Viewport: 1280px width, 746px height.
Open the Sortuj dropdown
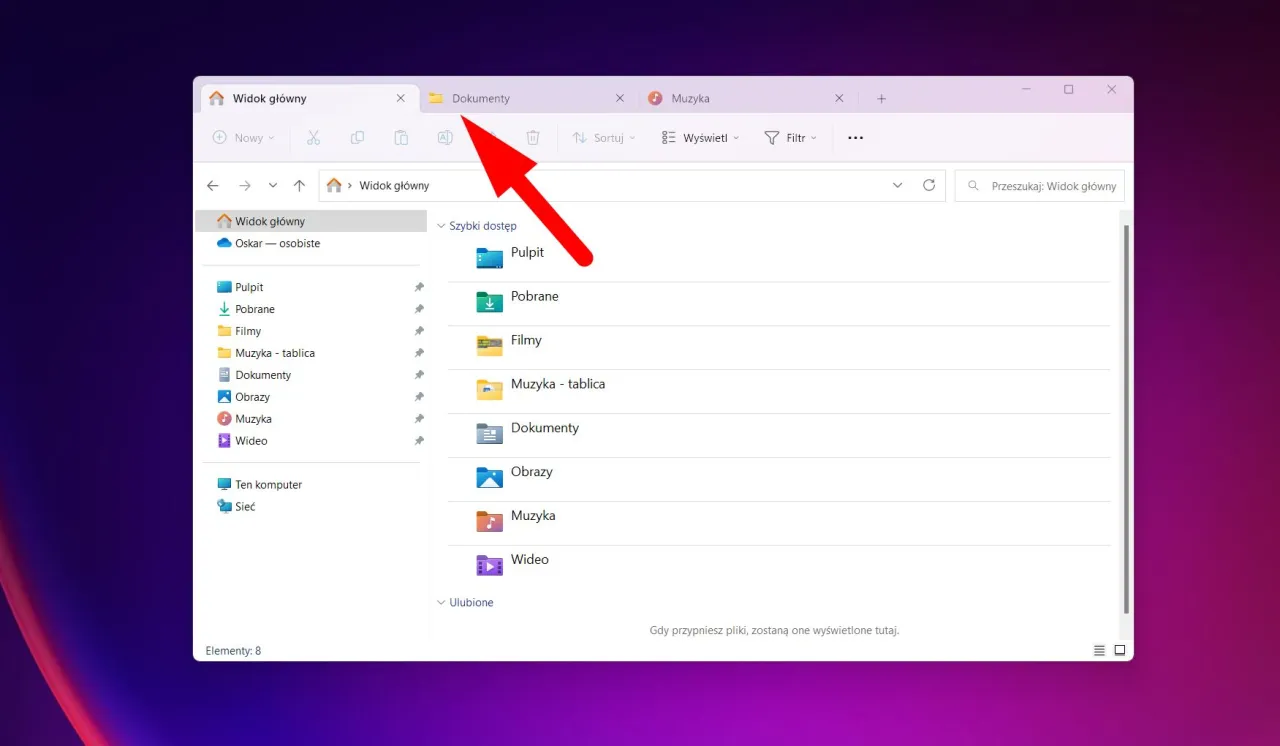pyautogui.click(x=603, y=137)
